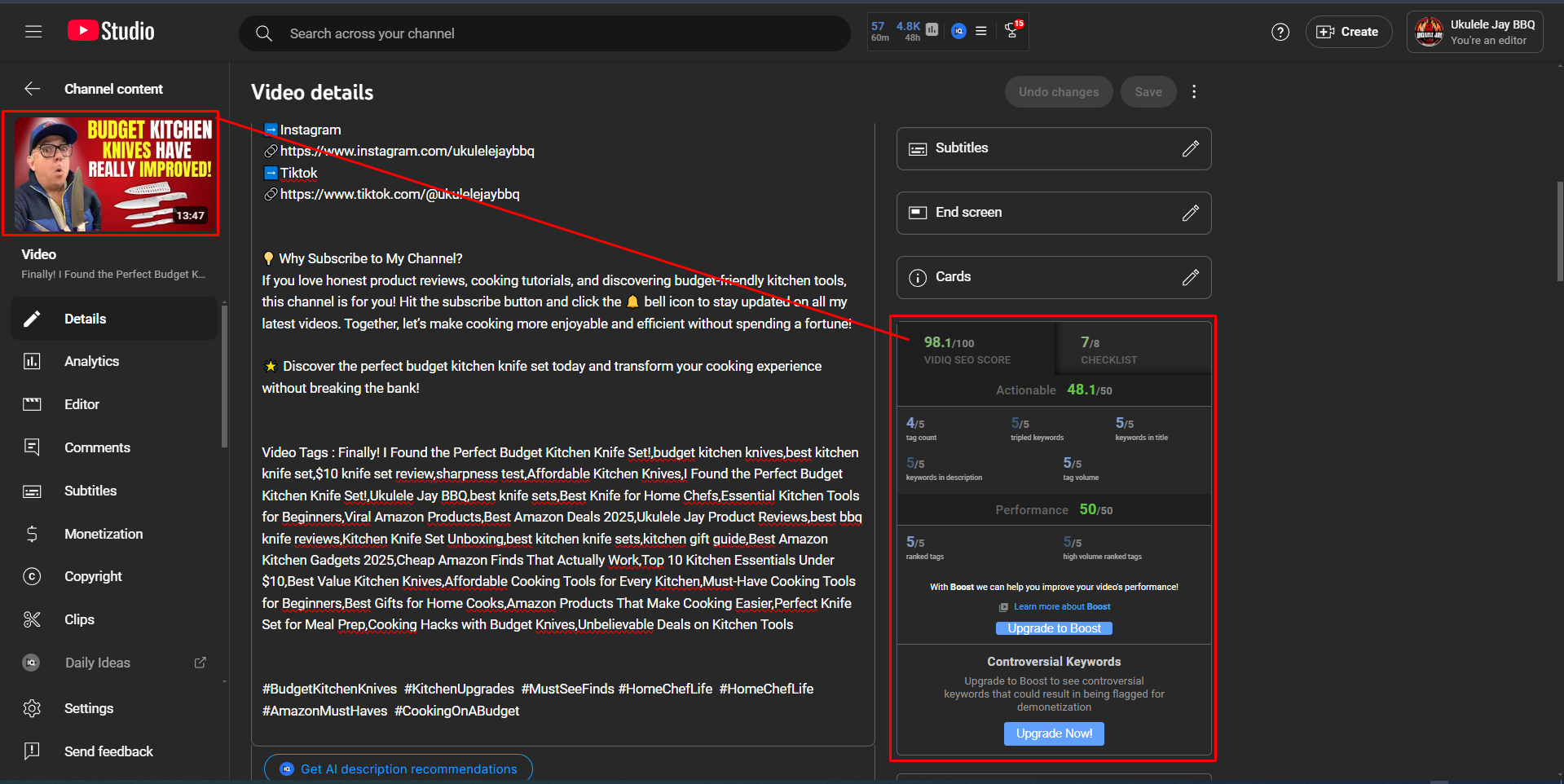Click the Editor film-strip icon
The image size is (1564, 784).
(x=32, y=404)
